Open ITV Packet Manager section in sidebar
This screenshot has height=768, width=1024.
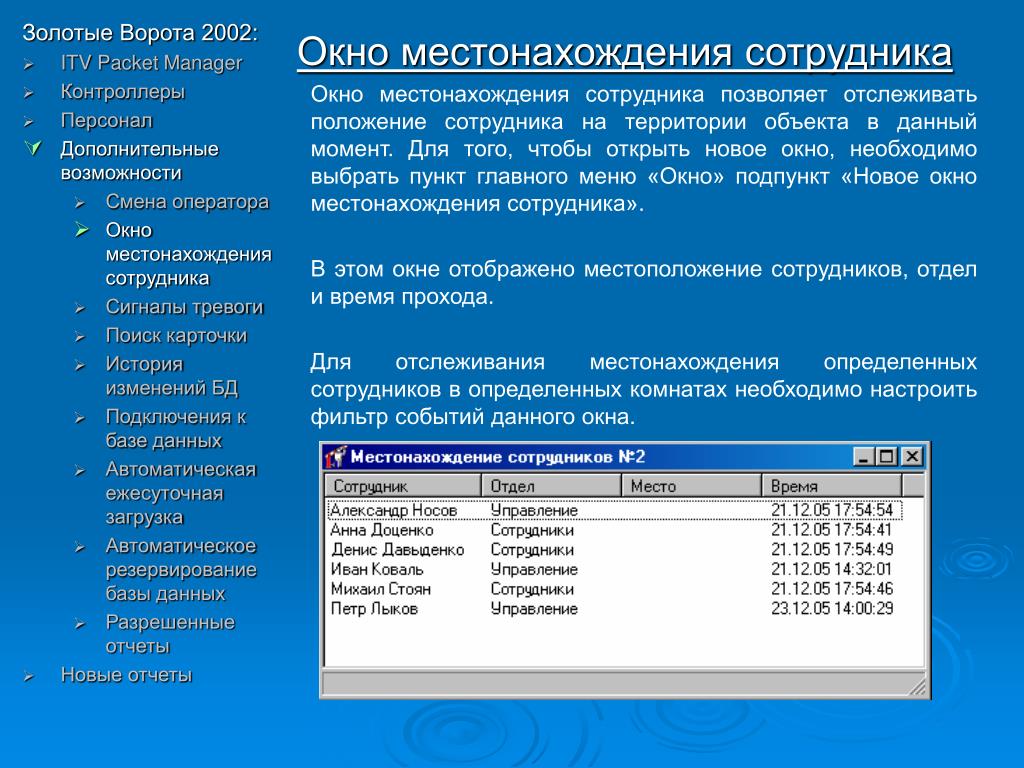tap(151, 63)
